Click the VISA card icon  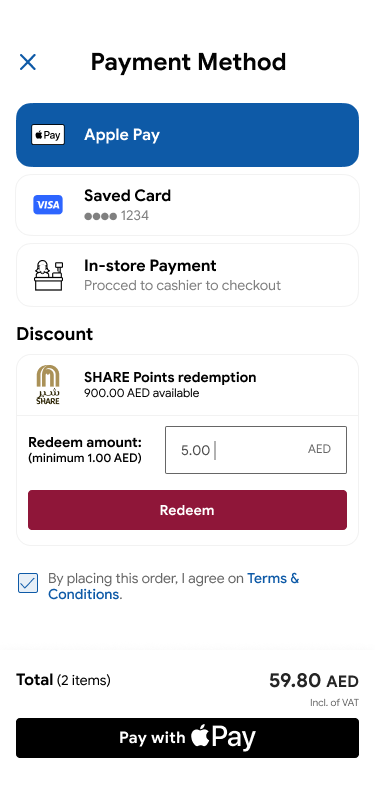48,205
